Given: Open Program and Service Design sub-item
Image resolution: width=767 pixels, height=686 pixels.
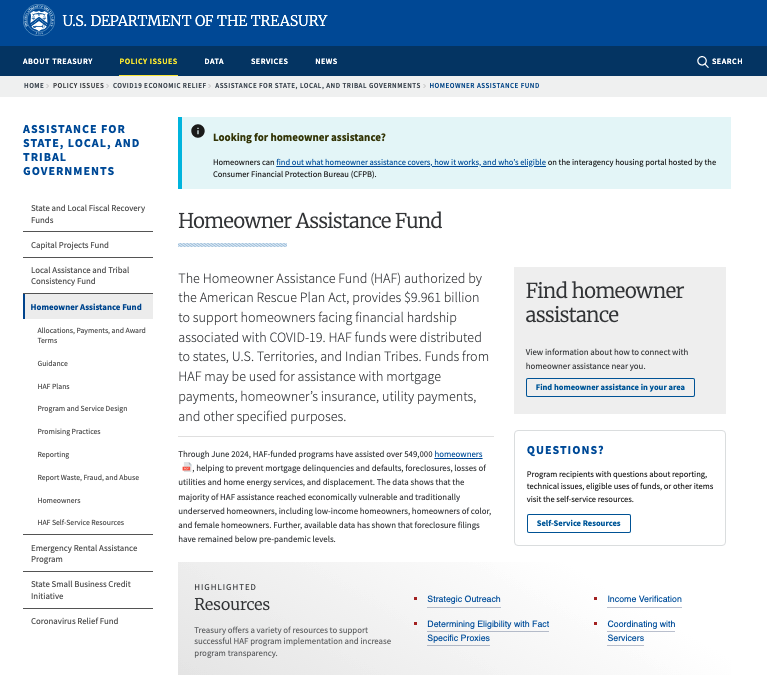Looking at the screenshot, I should click(x=82, y=409).
